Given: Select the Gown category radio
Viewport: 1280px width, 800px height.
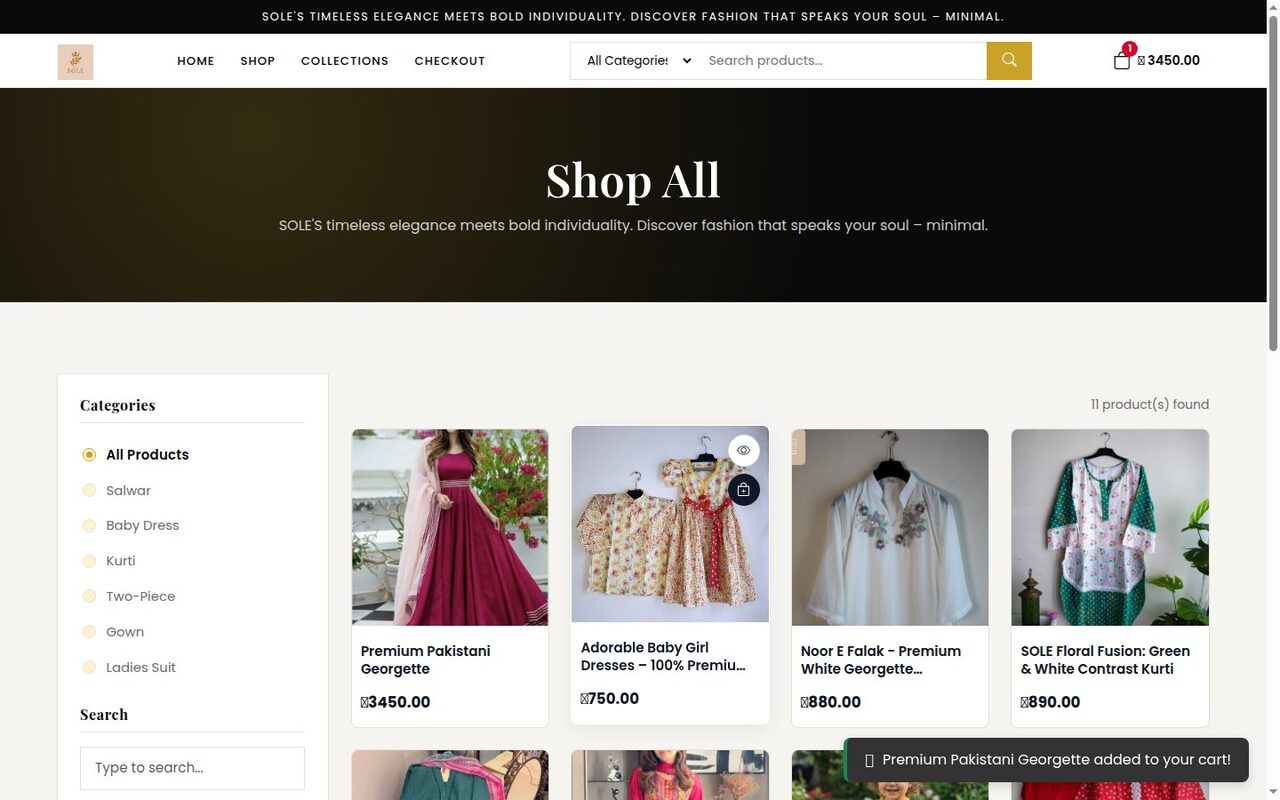Looking at the screenshot, I should point(89,632).
